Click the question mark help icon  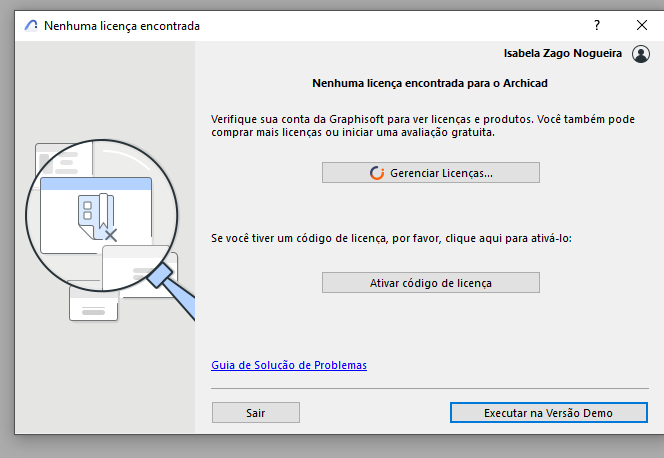(597, 25)
